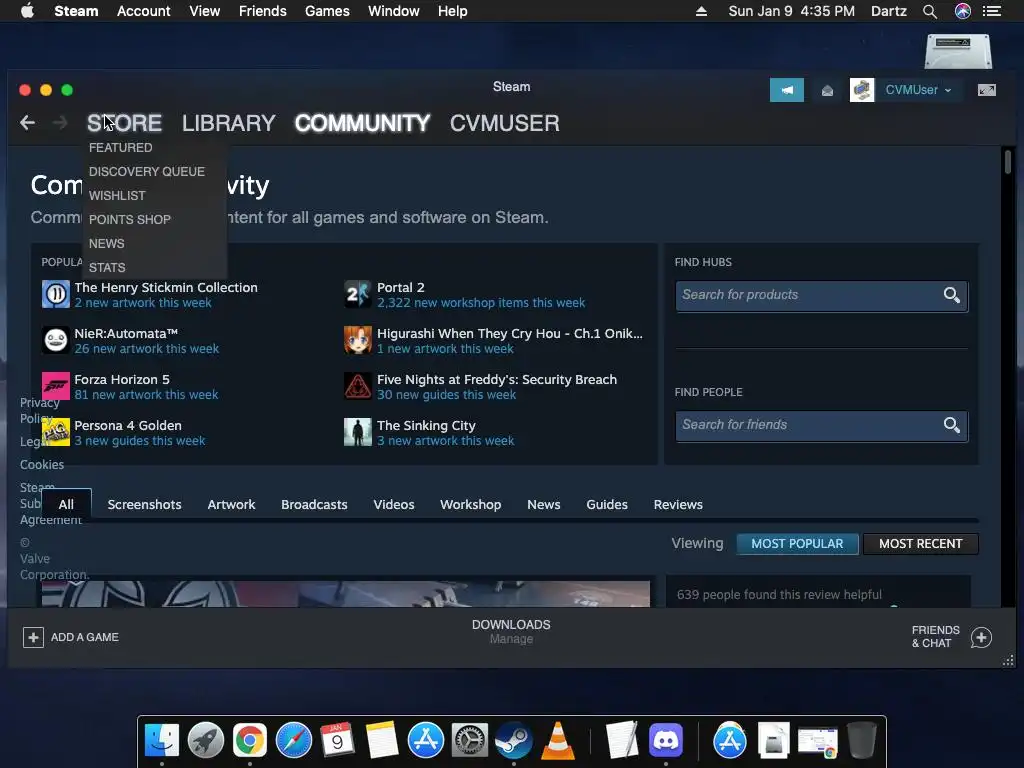Switch to the Reviews tab
This screenshot has height=768, width=1024.
tap(678, 504)
